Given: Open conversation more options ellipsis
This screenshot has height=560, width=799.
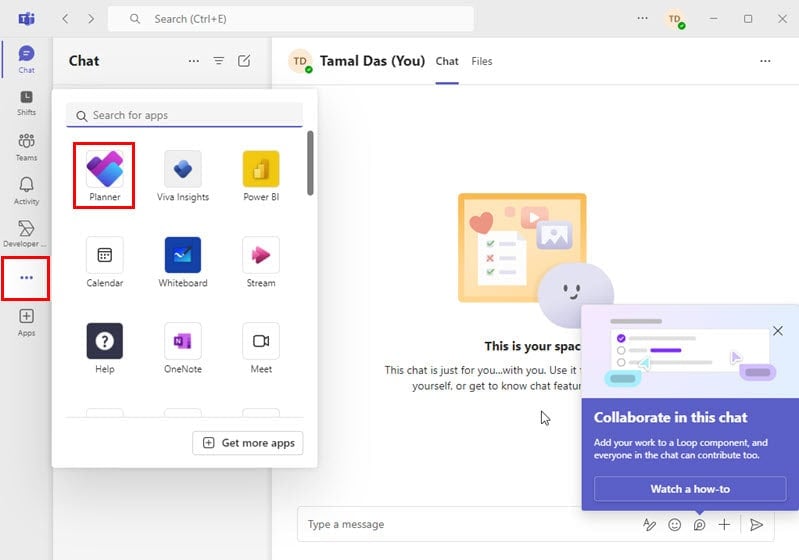Looking at the screenshot, I should 765,61.
